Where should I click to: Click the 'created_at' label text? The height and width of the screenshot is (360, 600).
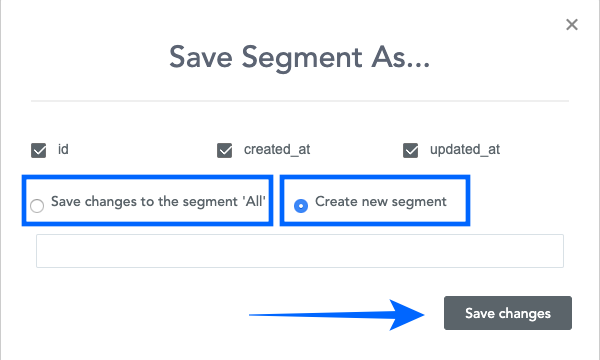click(277, 150)
